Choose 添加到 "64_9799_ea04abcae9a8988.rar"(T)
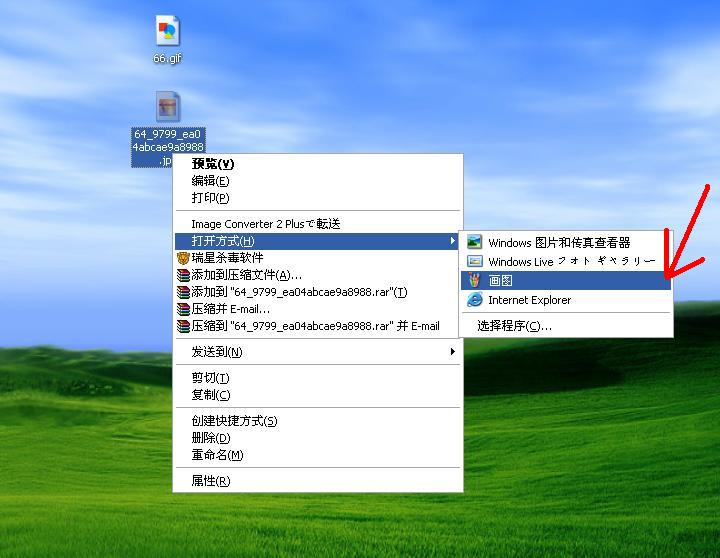The width and height of the screenshot is (720, 558). (318, 292)
